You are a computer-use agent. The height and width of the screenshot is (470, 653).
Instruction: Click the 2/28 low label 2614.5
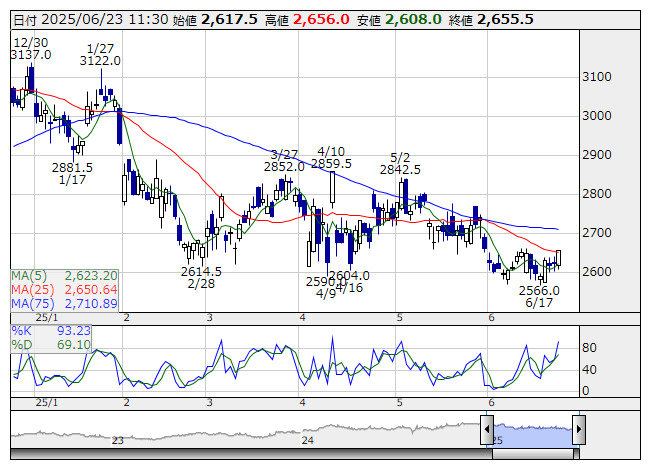201,271
